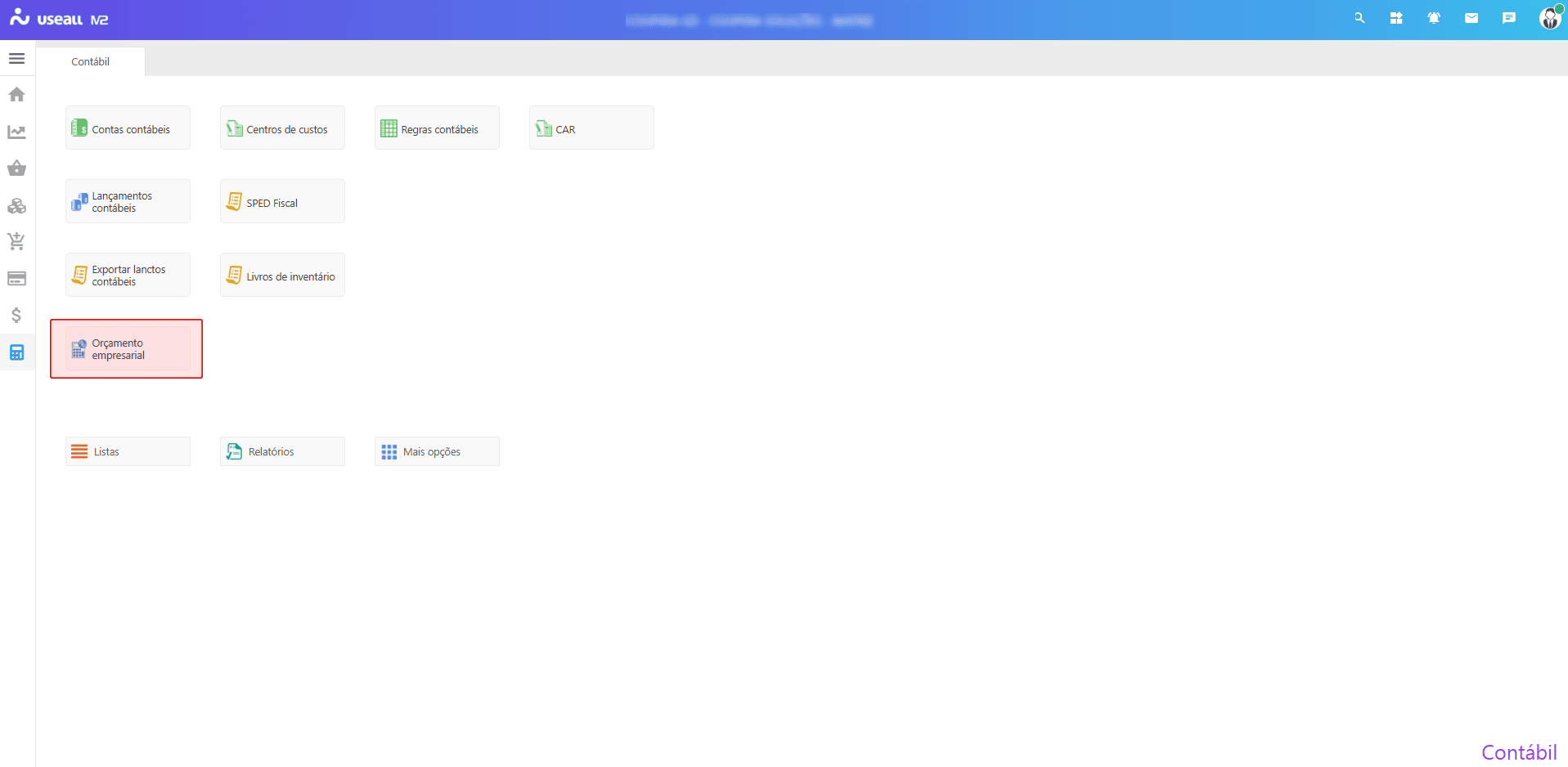Open the mail envelope icon
Screen dimensions: 1568x767
coord(1471,18)
